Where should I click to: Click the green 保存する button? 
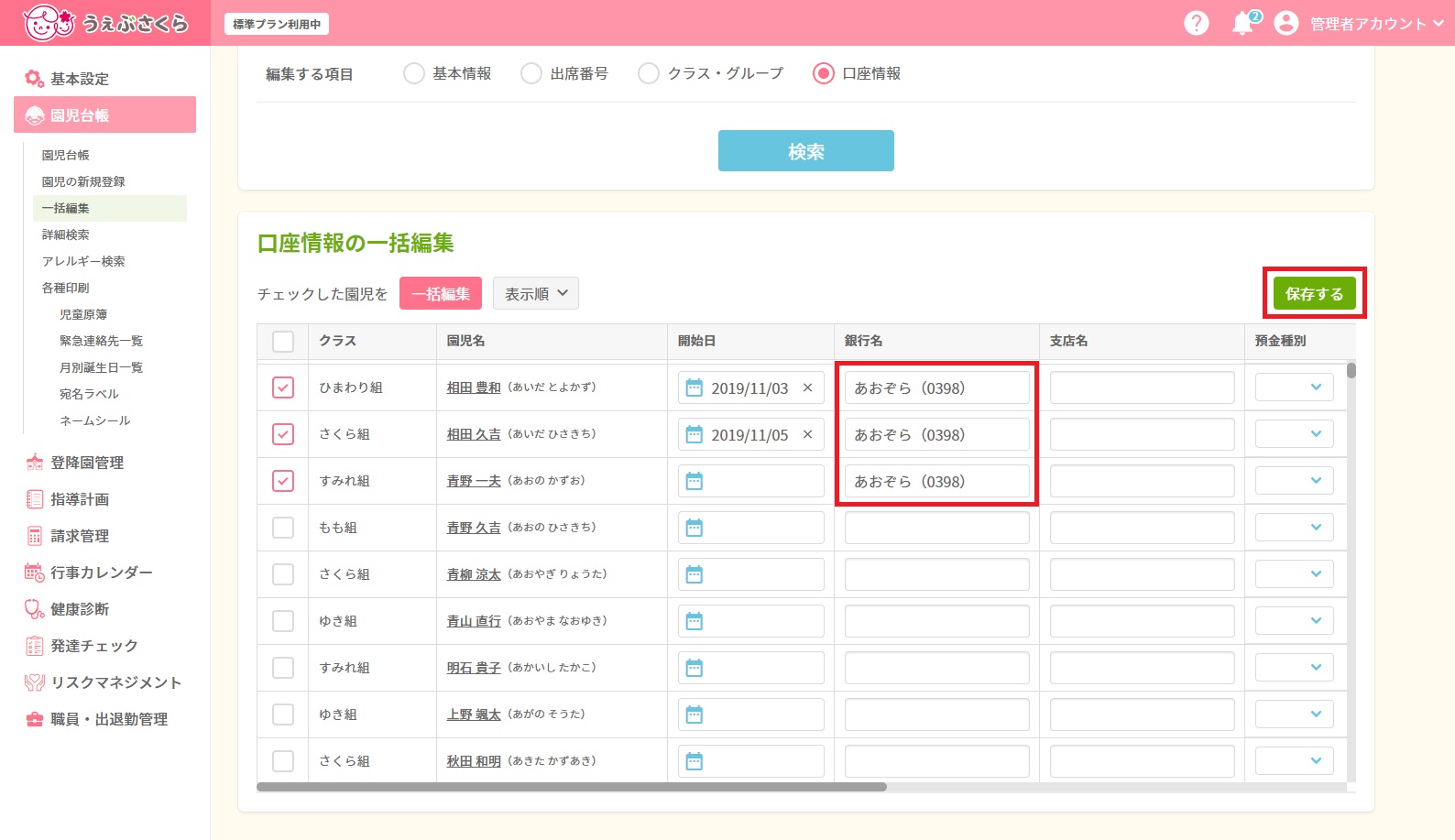(1315, 293)
